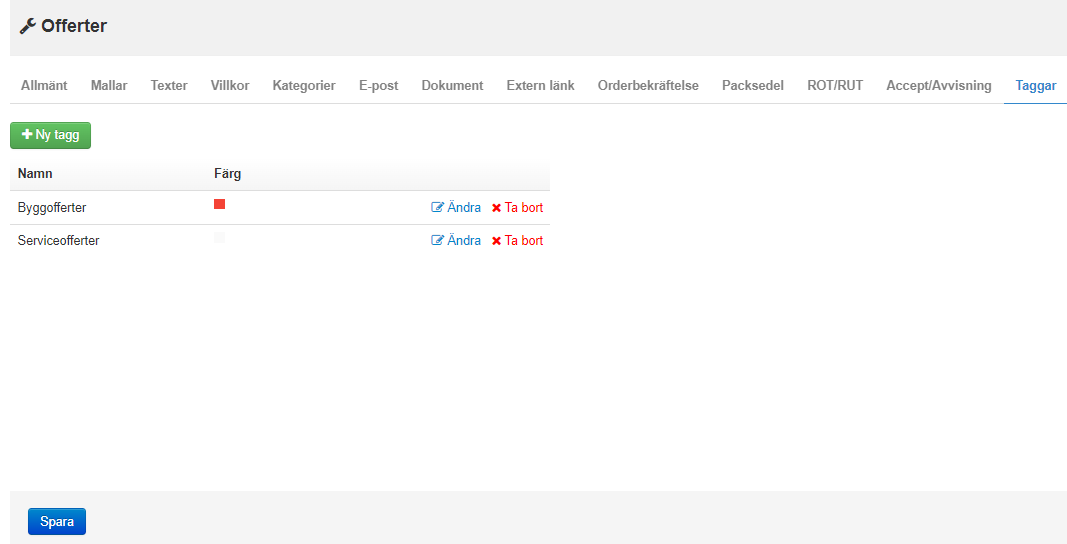The height and width of the screenshot is (544, 1067).
Task: Click the Byggofferter tag name
Action: pyautogui.click(x=52, y=208)
